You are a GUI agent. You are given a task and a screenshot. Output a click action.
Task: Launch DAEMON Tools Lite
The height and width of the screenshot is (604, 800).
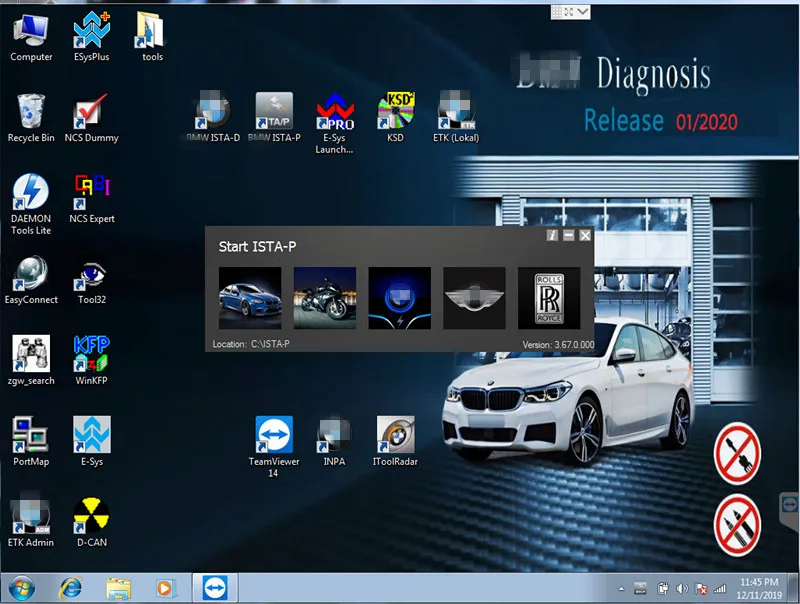[x=31, y=204]
